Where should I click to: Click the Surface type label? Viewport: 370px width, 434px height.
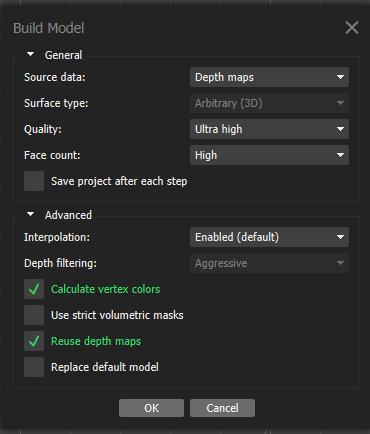click(x=56, y=103)
